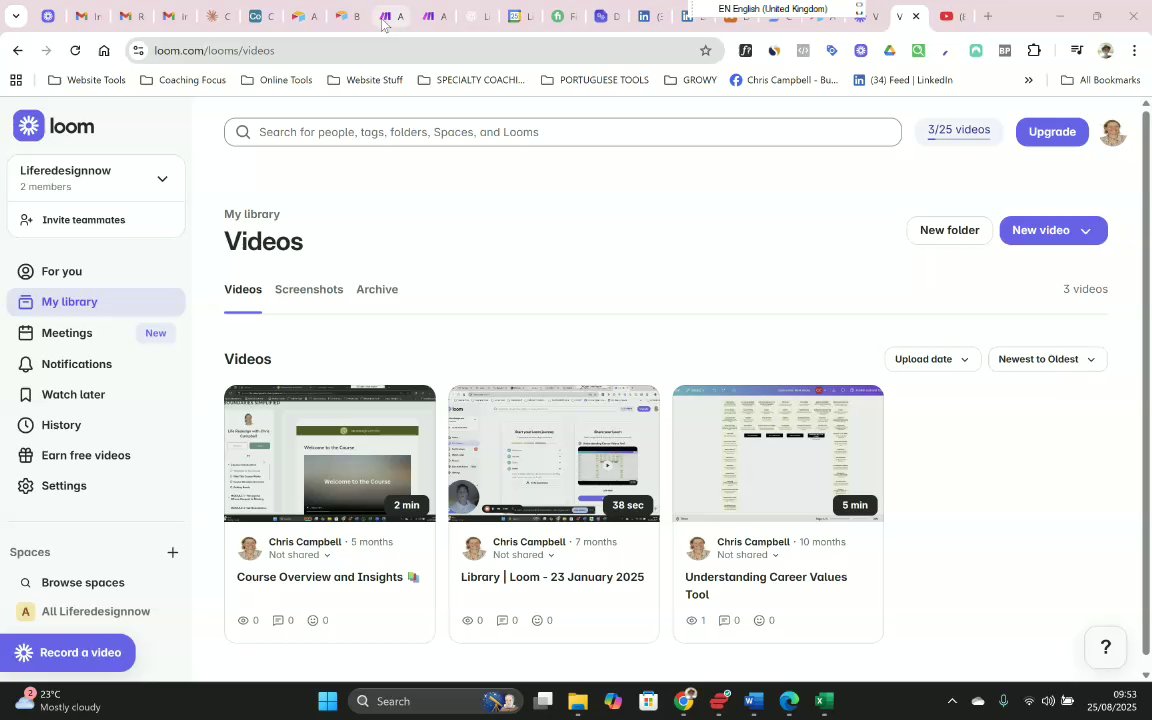This screenshot has width=1152, height=720.
Task: Add a new space with the plus icon
Action: coord(173,552)
